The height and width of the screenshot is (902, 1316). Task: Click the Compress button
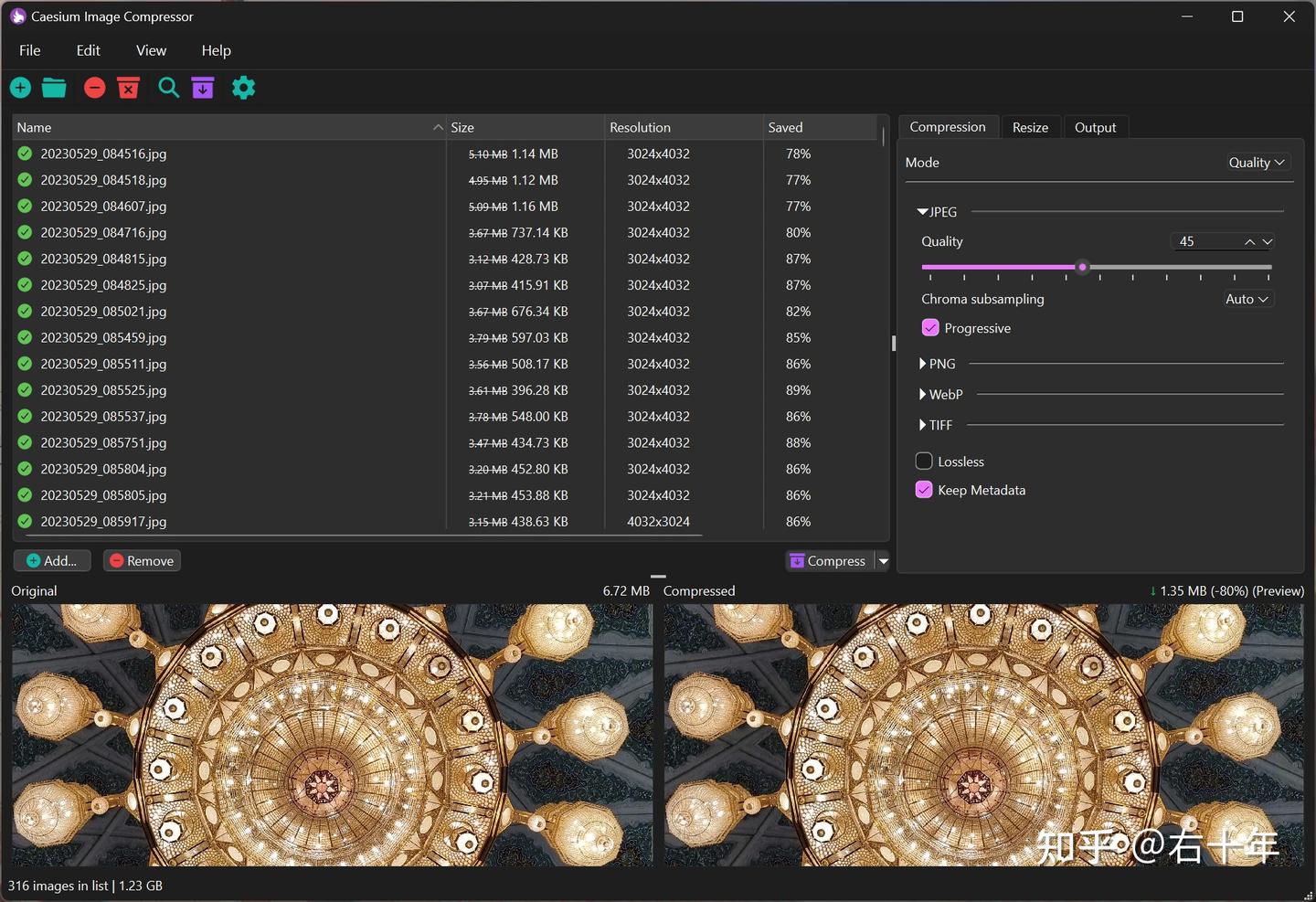(x=828, y=560)
